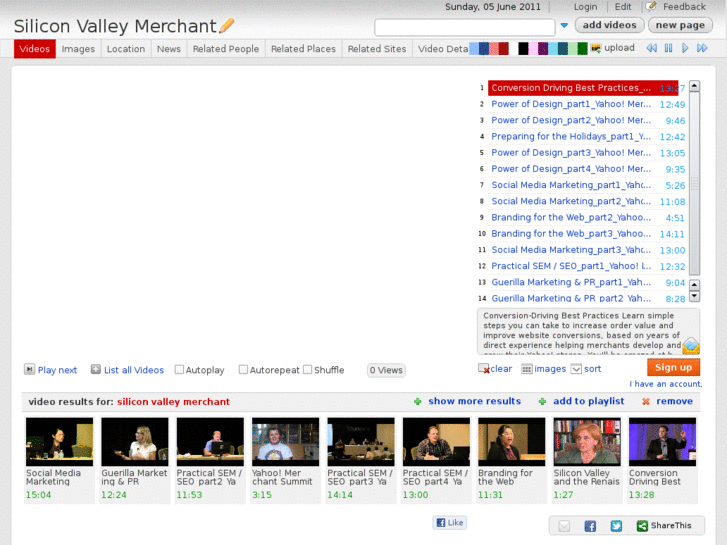The height and width of the screenshot is (545, 727).
Task: Click the List all Videos icon
Action: 96,369
